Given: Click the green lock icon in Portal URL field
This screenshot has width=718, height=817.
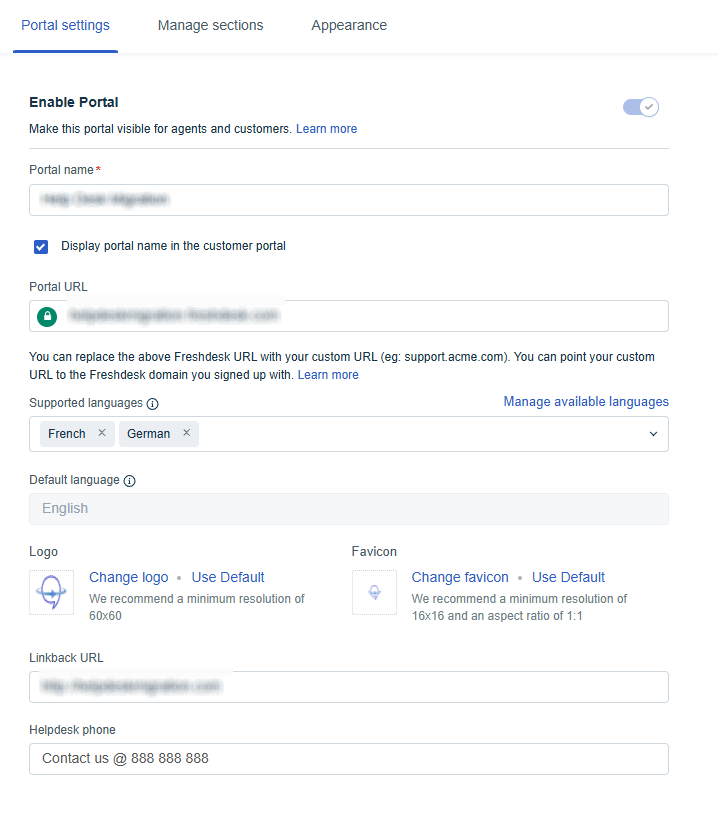Looking at the screenshot, I should tap(46, 315).
